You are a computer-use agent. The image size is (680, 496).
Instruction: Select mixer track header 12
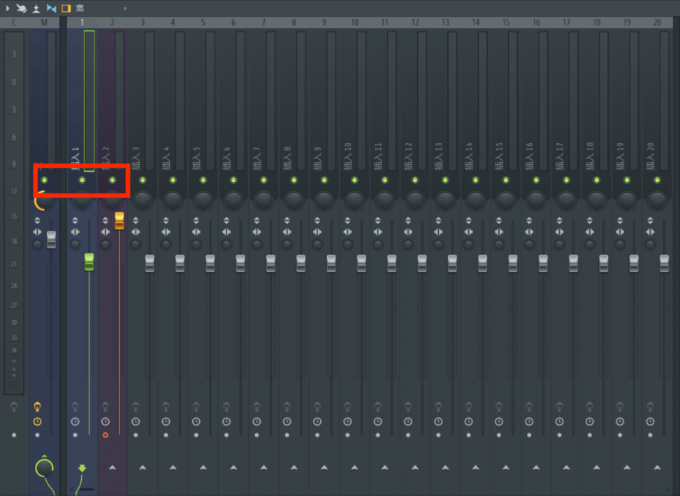[x=415, y=22]
